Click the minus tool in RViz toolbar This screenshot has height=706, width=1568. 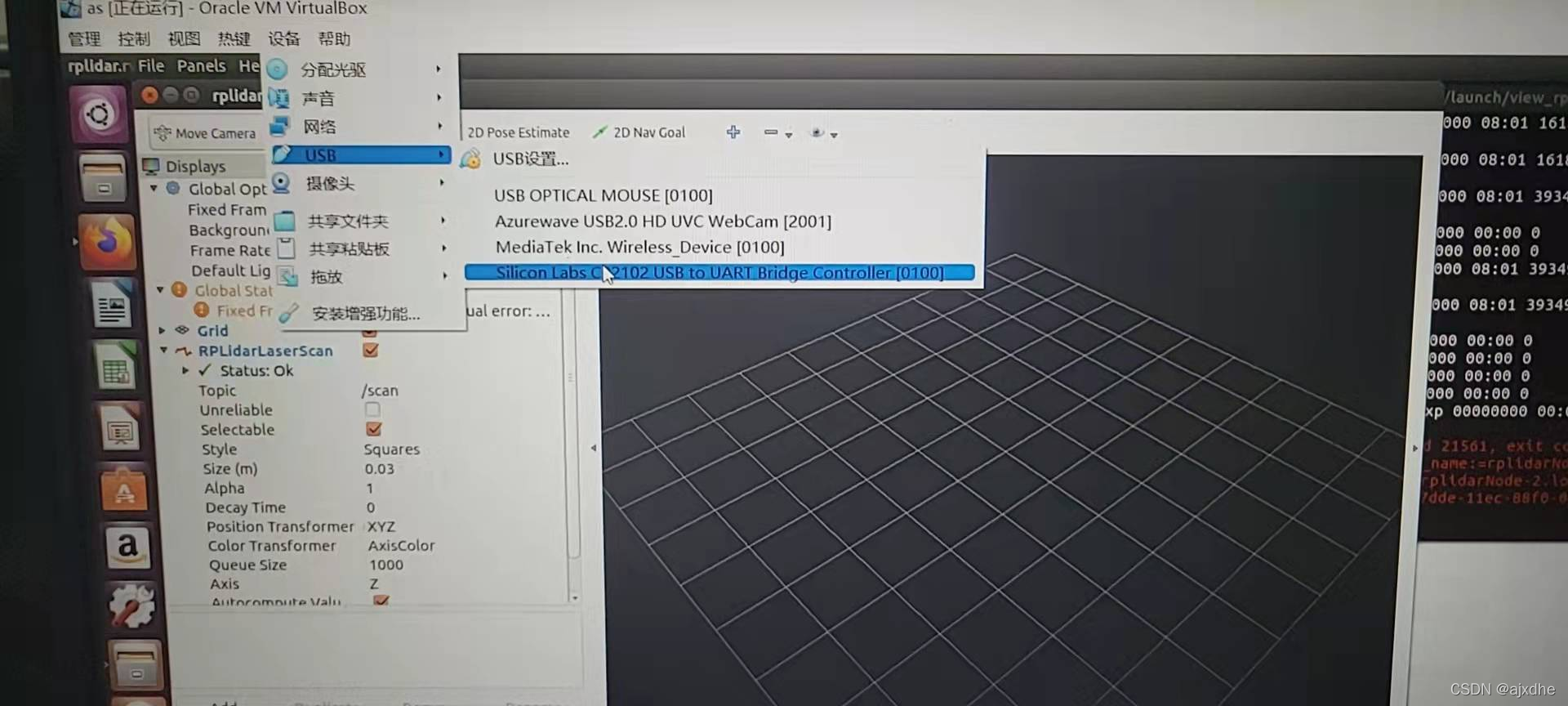[x=770, y=132]
